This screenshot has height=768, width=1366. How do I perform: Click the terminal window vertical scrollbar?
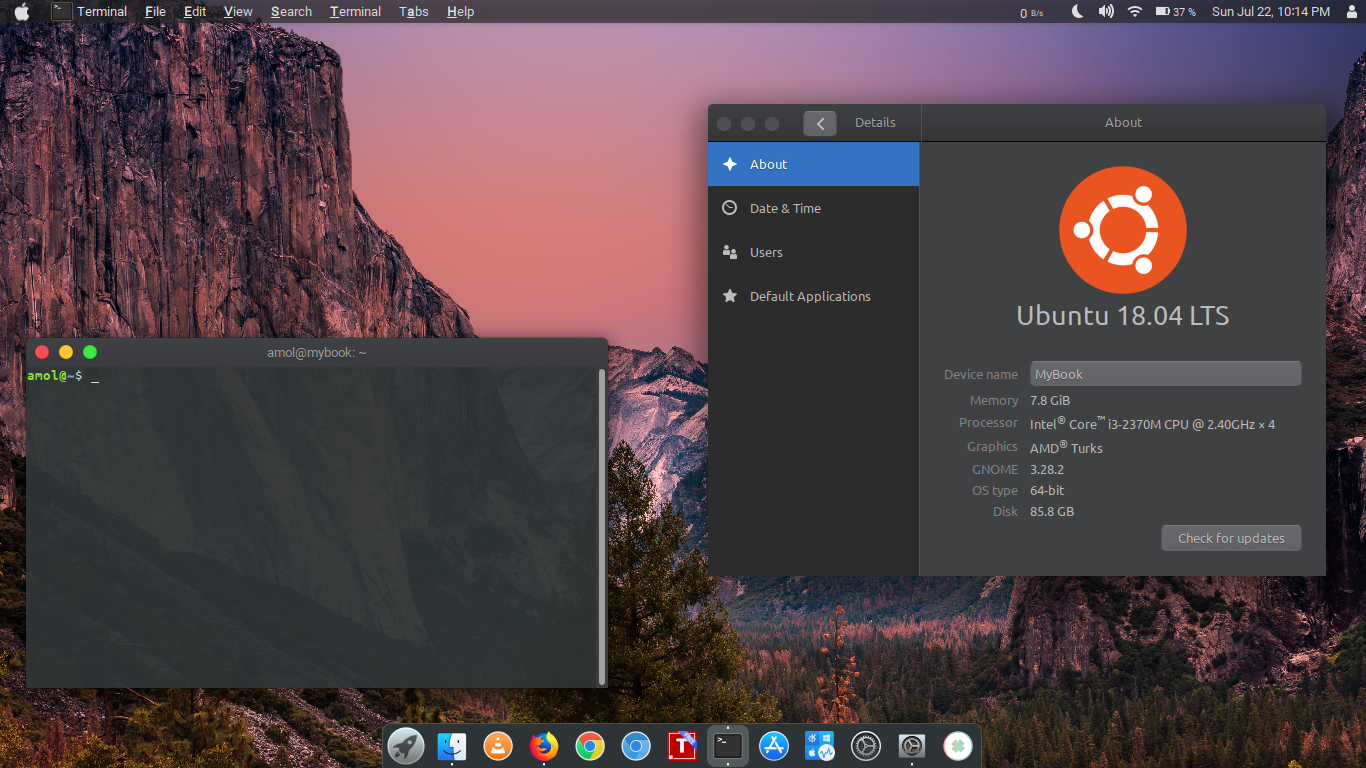click(x=601, y=526)
